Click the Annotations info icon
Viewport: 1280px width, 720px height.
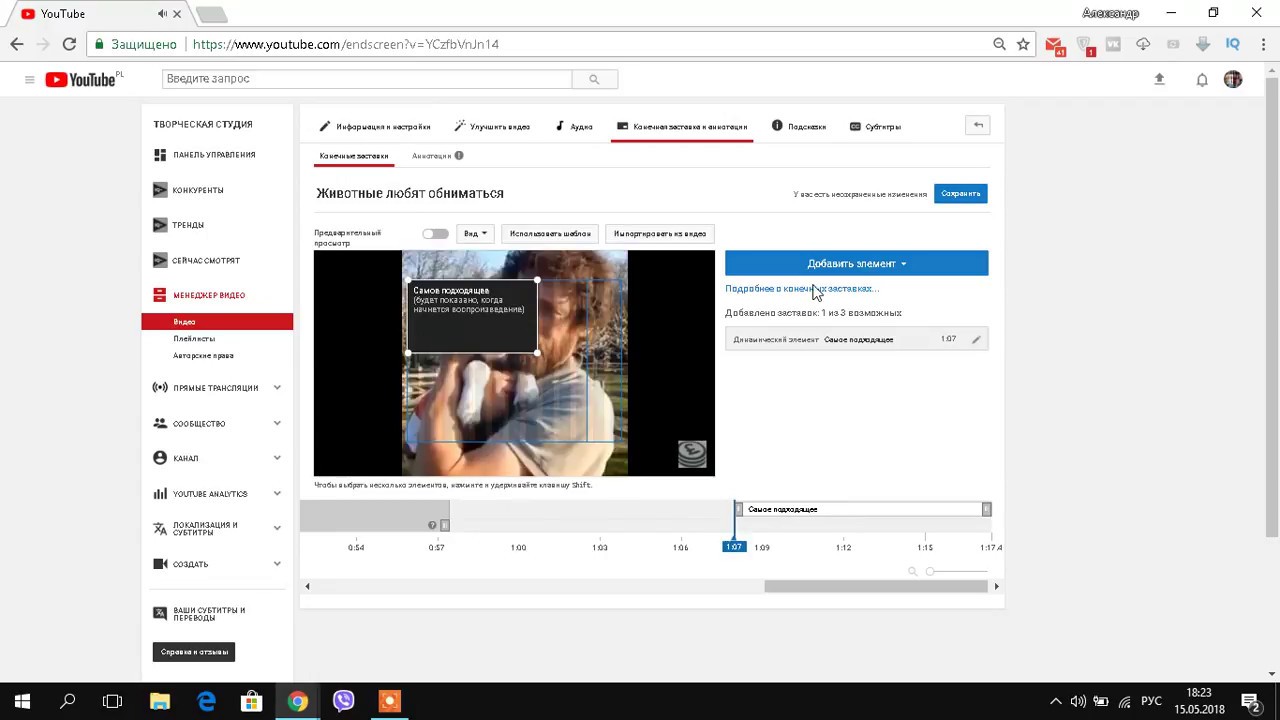[x=459, y=156]
